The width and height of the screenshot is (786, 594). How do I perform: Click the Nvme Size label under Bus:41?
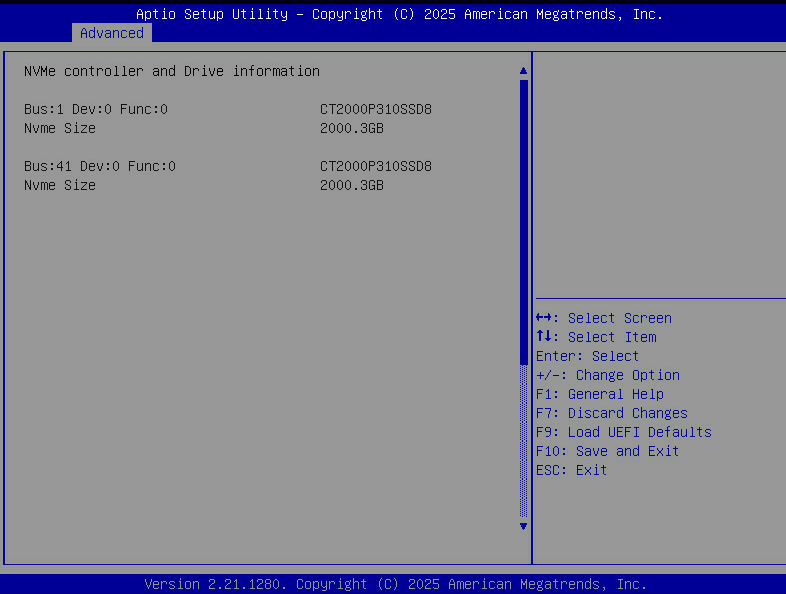click(x=60, y=185)
